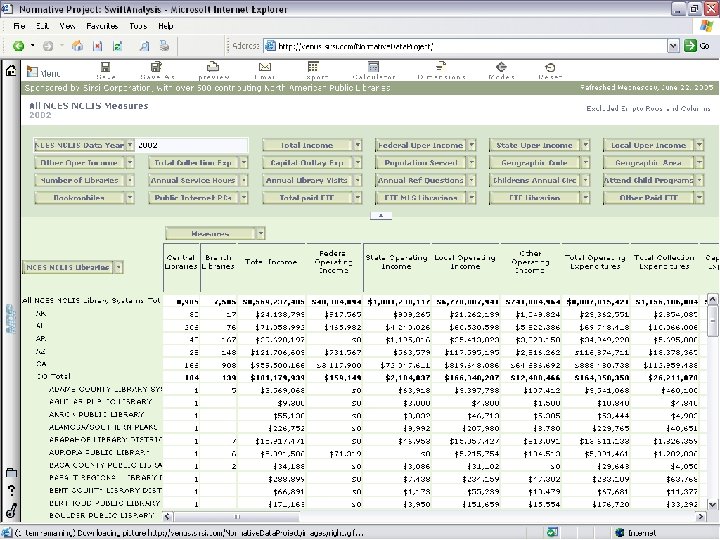The height and width of the screenshot is (540, 720).
Task: Click the Reset toolbar icon
Action: click(x=550, y=68)
